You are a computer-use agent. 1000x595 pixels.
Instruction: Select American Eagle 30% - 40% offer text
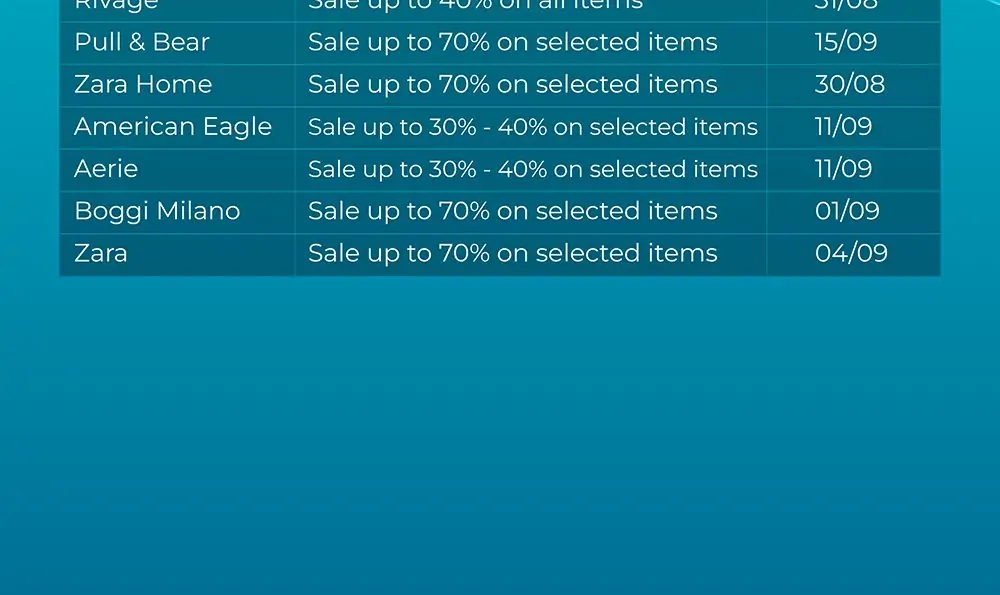tap(533, 127)
